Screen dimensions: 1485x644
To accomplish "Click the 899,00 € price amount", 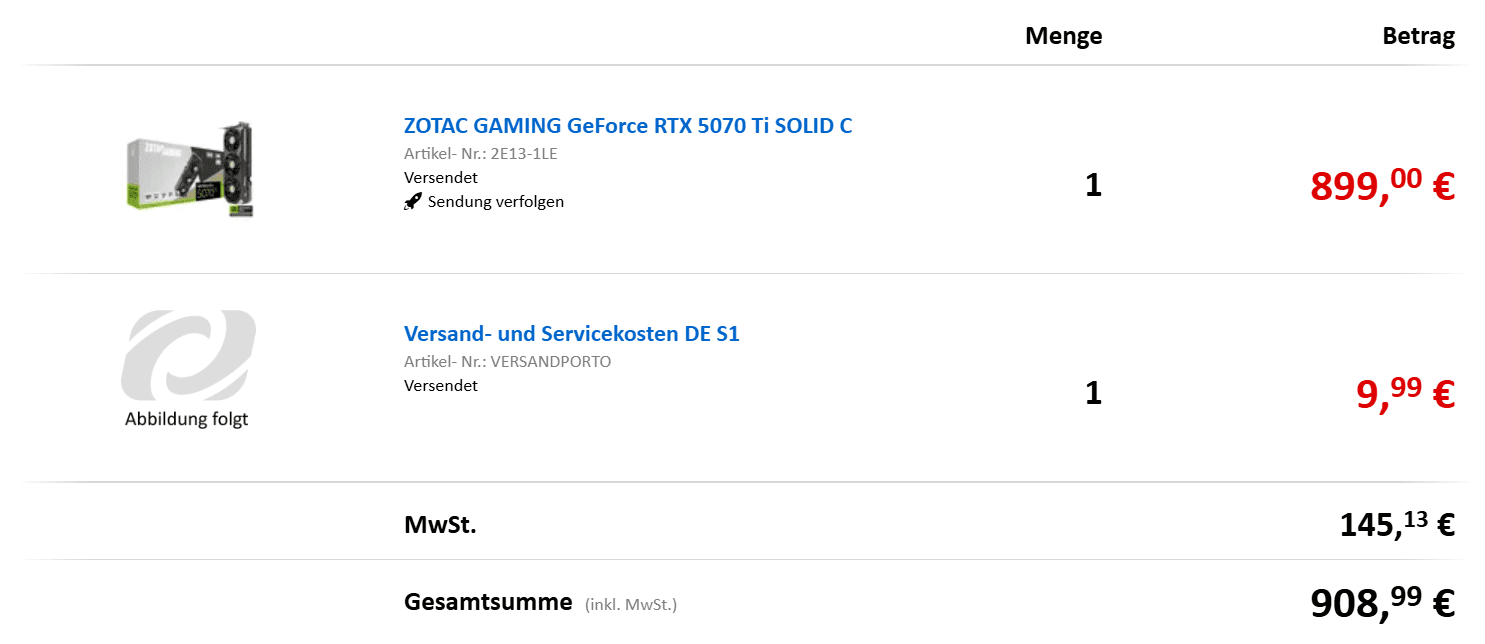I will pos(1382,186).
